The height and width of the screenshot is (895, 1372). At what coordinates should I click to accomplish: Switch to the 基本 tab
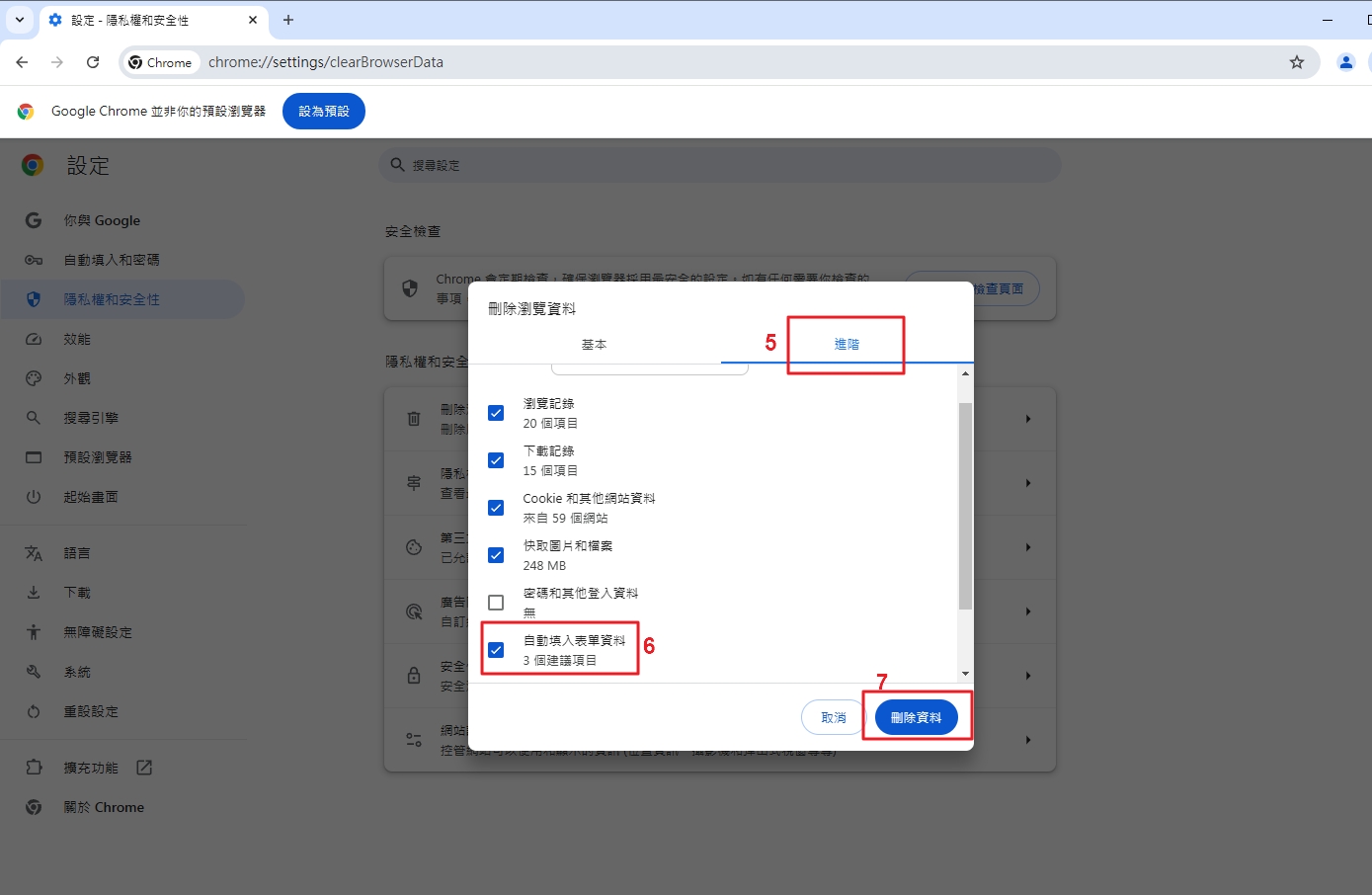click(594, 345)
